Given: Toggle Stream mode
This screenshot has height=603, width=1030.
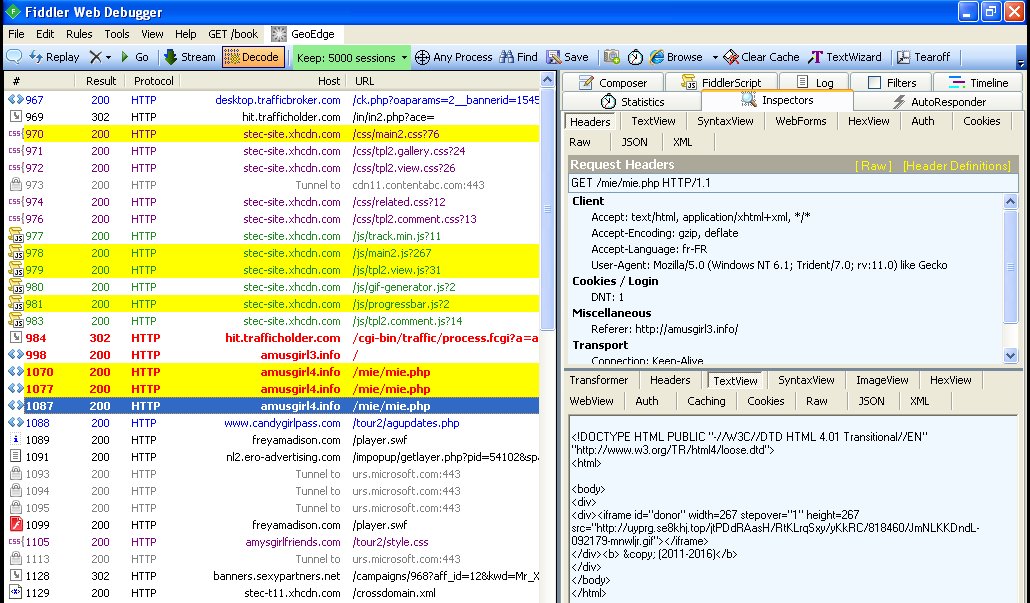Looking at the screenshot, I should pos(189,57).
